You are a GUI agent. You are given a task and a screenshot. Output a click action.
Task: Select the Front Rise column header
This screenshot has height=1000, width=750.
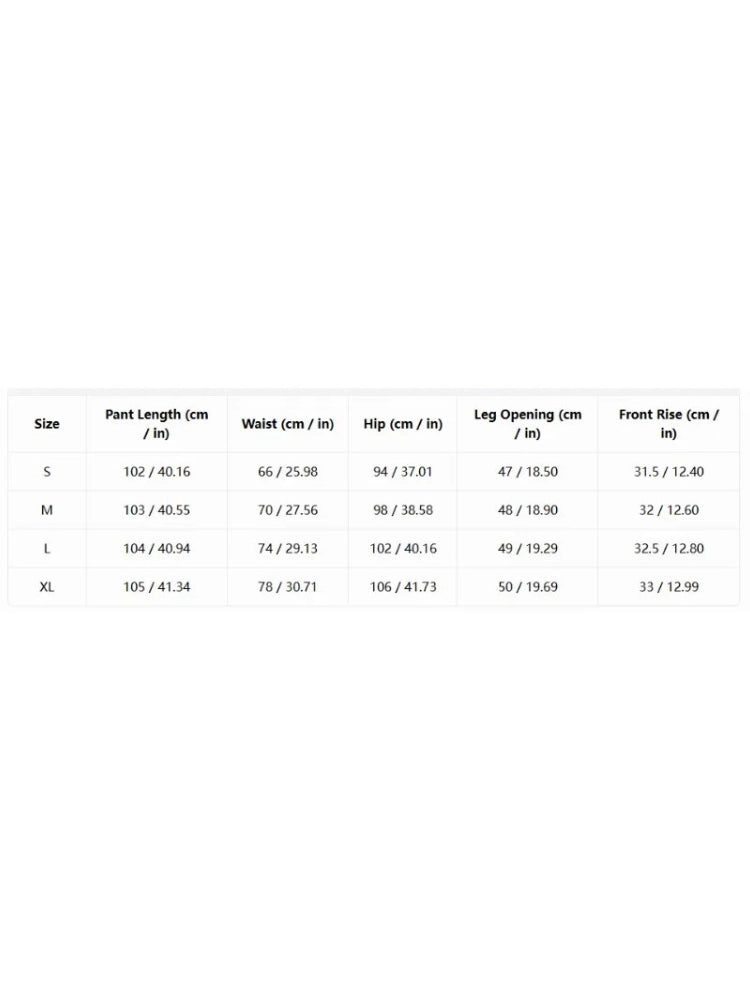point(668,424)
